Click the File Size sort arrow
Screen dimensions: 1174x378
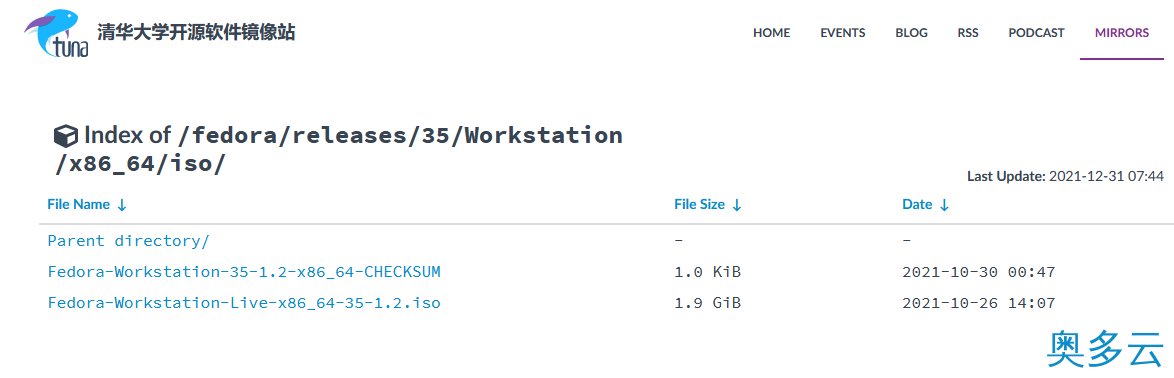tap(737, 205)
